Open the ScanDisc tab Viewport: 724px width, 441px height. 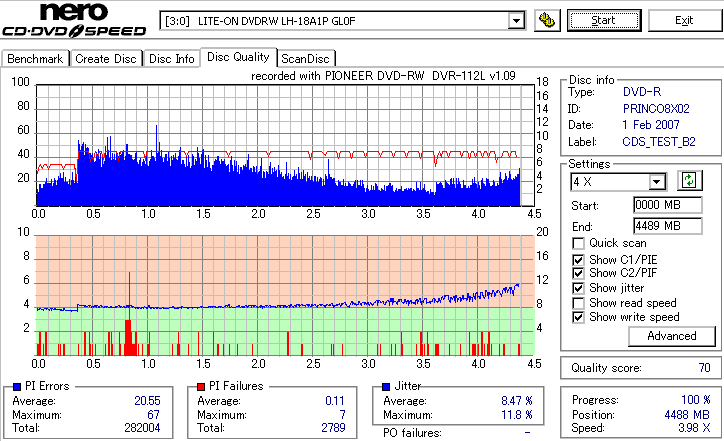click(x=305, y=59)
